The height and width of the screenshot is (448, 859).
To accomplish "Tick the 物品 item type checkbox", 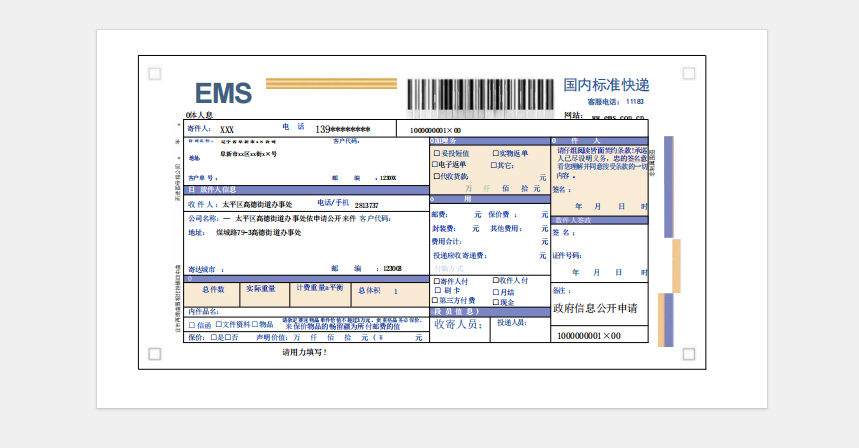I will click(255, 324).
